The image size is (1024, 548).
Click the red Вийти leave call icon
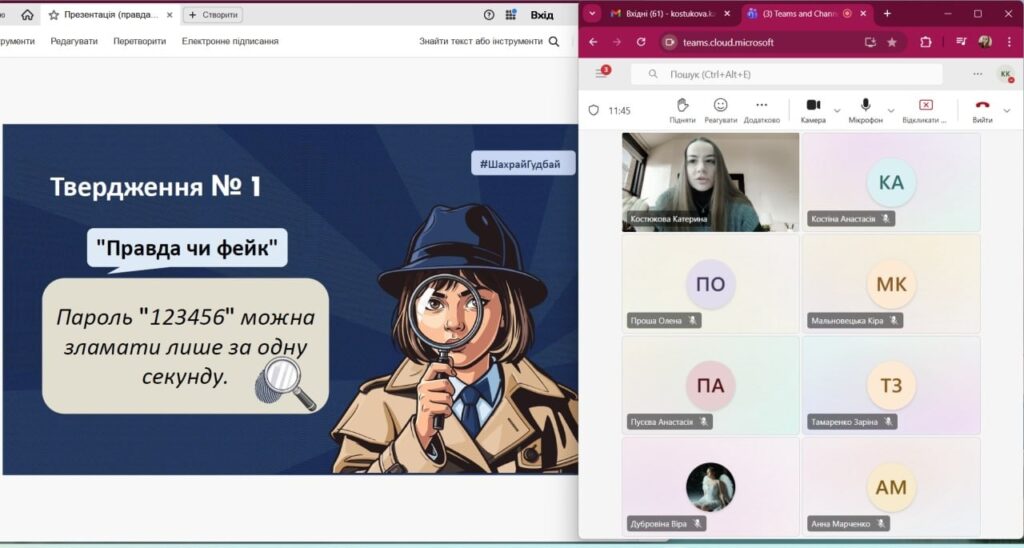pyautogui.click(x=982, y=105)
